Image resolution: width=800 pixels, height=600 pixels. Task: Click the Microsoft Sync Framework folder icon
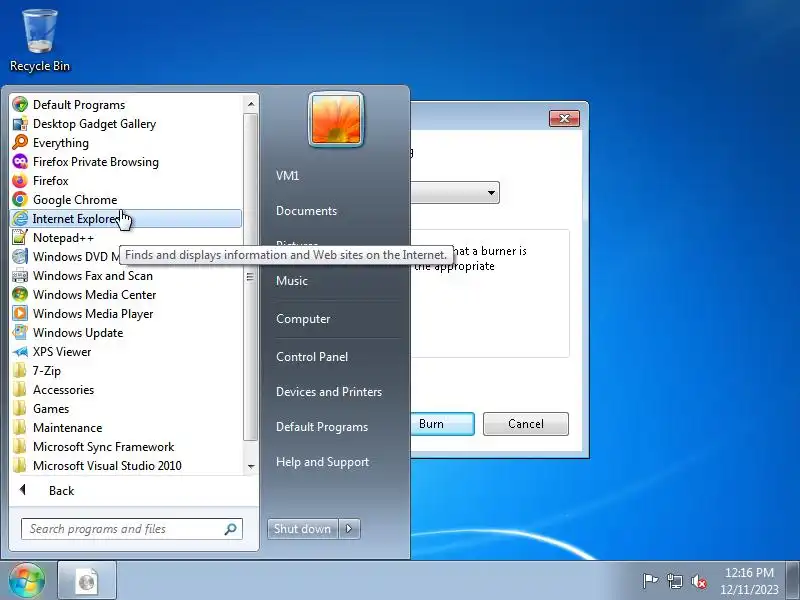click(20, 446)
